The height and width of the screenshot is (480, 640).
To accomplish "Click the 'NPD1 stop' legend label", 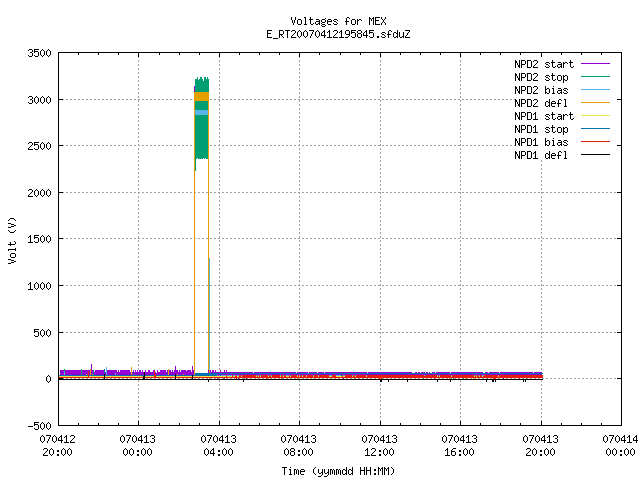I will click(x=541, y=129).
